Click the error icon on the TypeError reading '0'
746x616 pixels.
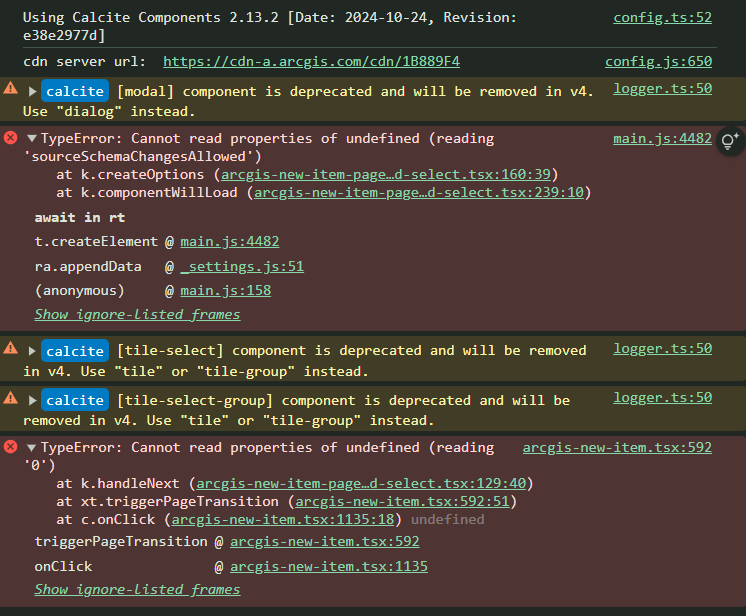point(10,447)
